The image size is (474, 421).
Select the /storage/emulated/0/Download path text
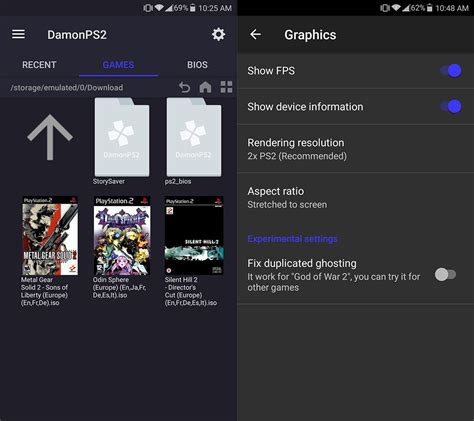tap(67, 88)
